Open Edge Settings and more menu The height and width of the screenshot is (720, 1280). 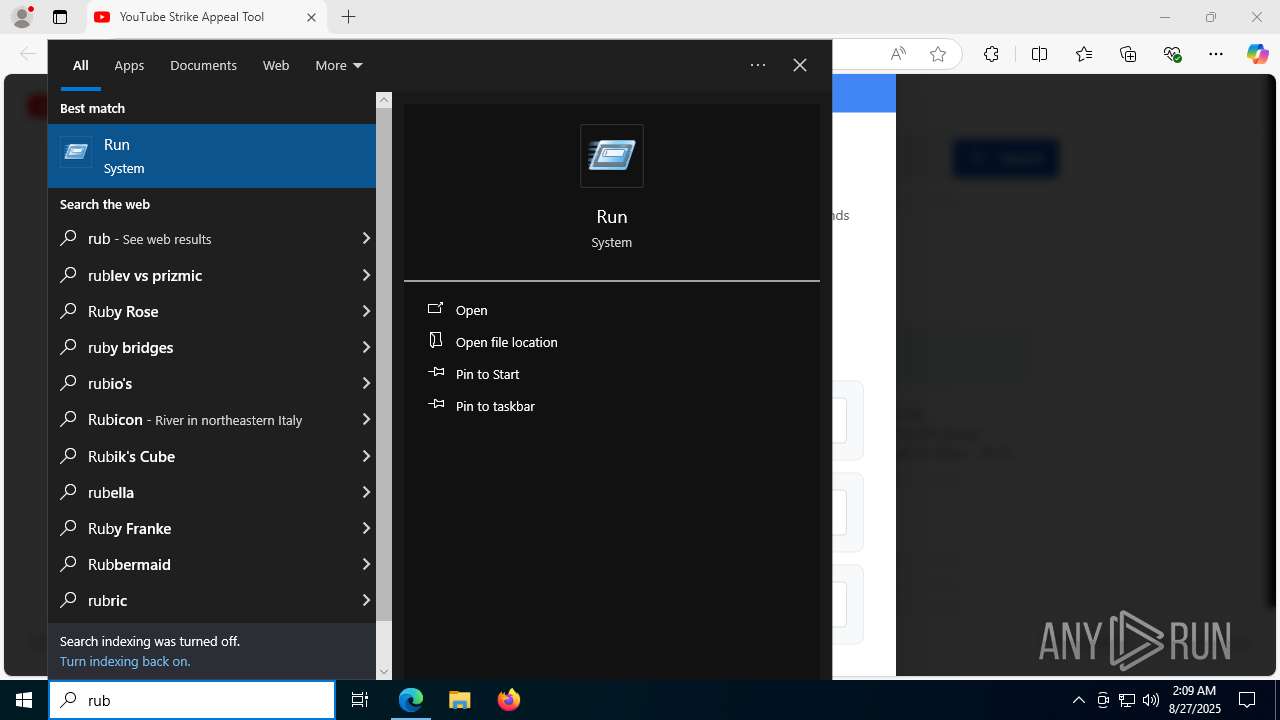pos(1216,54)
